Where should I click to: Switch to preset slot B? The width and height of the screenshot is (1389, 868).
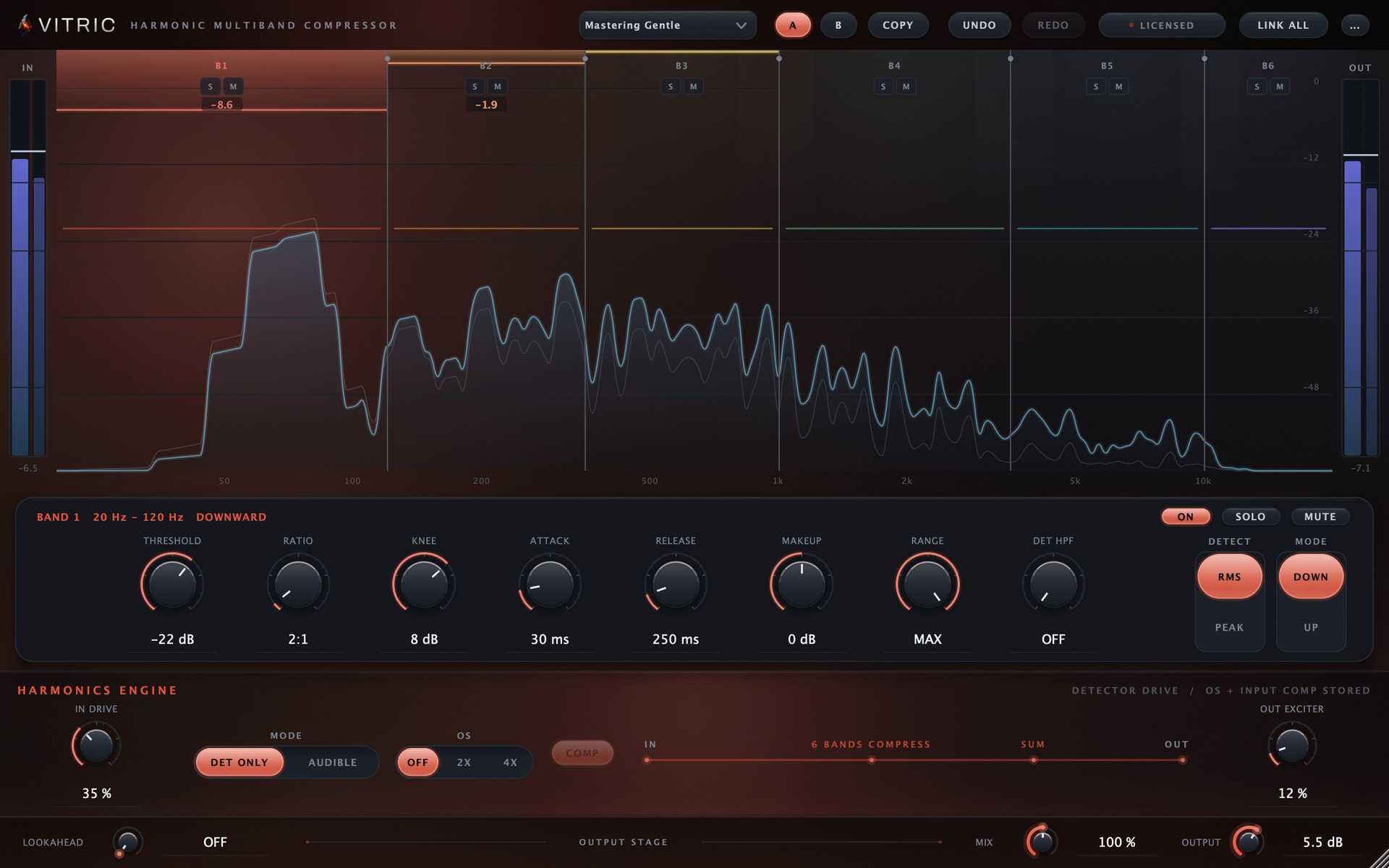pyautogui.click(x=838, y=25)
